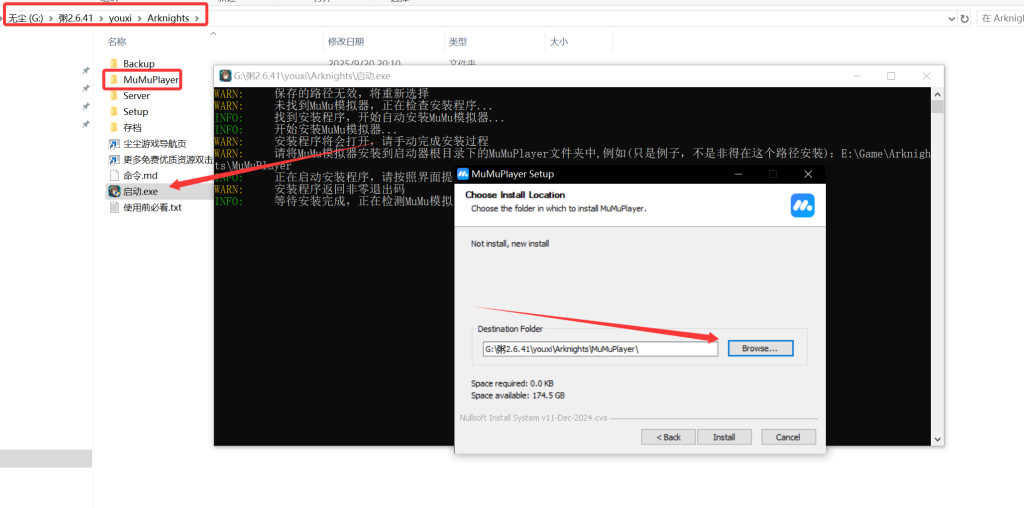1024x508 pixels.
Task: Select the Server folder
Action: coord(136,96)
